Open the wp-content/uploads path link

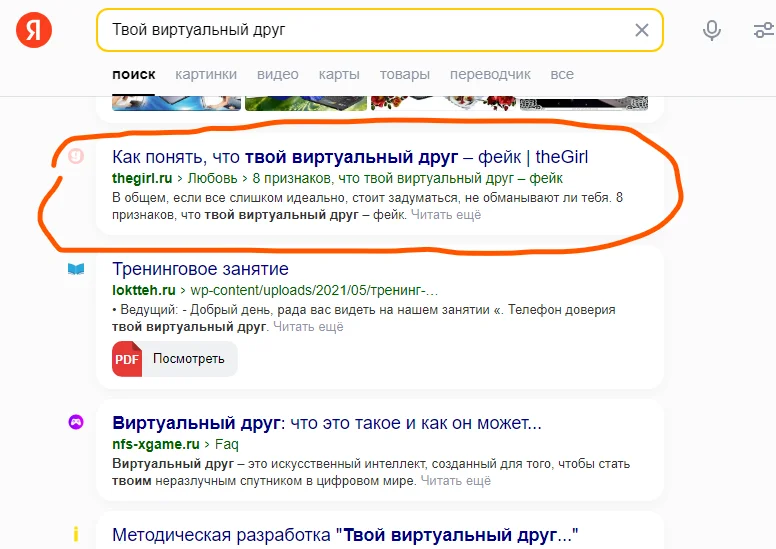click(x=314, y=290)
